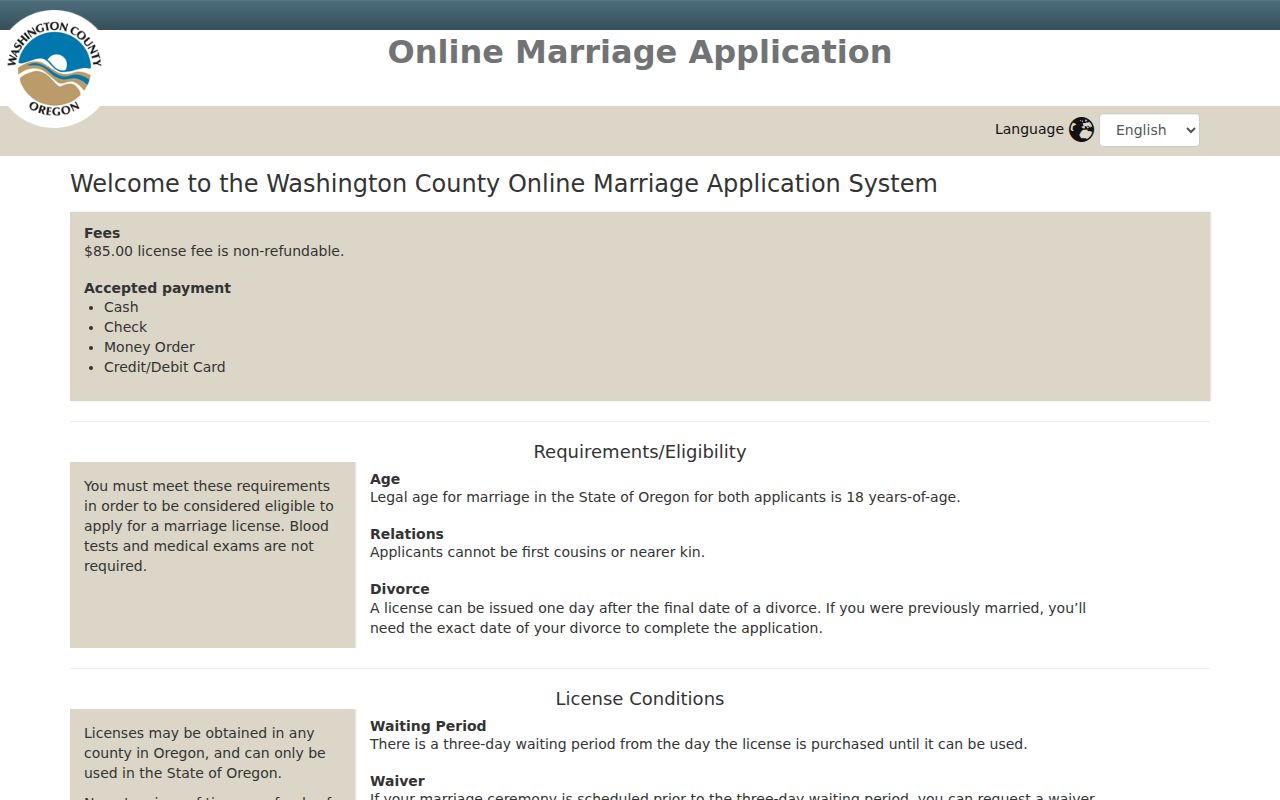Click the legal age 18 years-of-age sentence
Viewport: 1280px width, 800px height.
coord(665,497)
